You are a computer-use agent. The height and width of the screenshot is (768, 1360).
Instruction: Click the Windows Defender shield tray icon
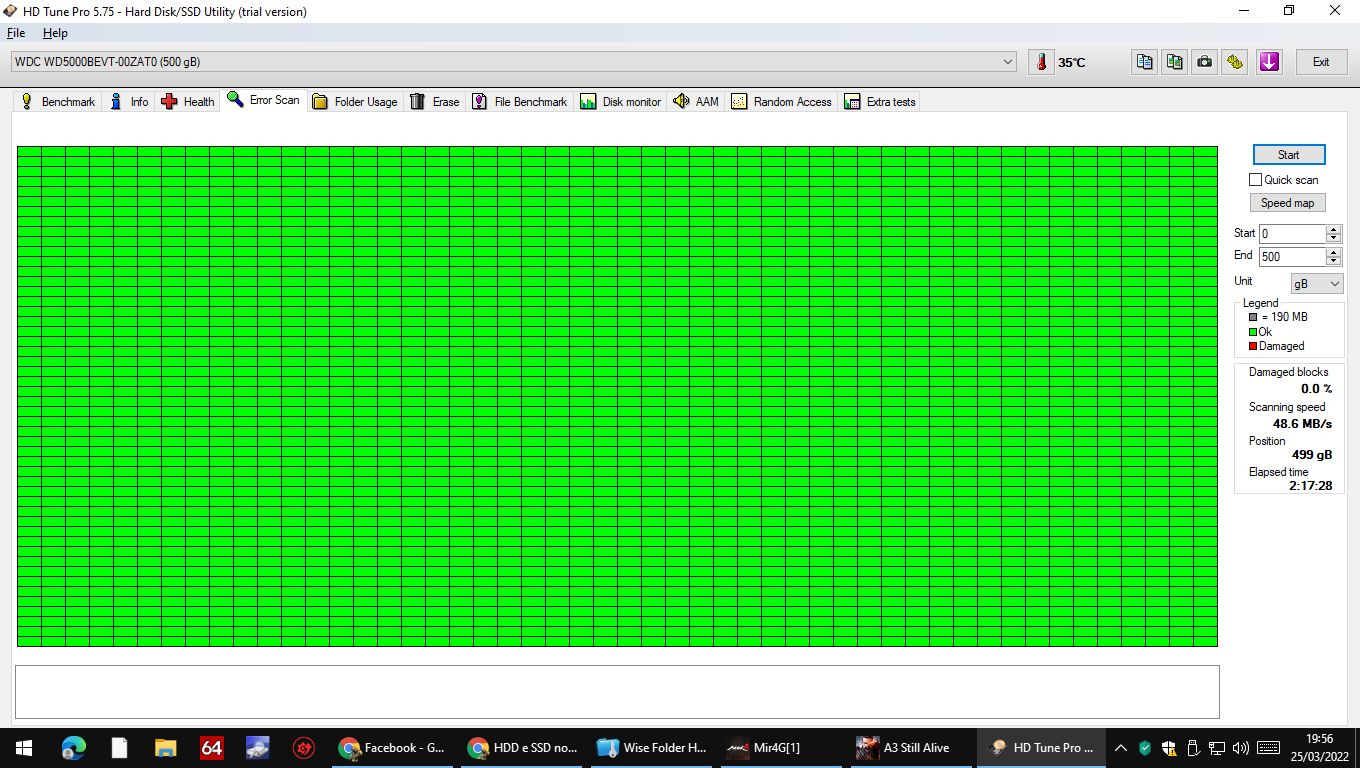[x=1169, y=747]
